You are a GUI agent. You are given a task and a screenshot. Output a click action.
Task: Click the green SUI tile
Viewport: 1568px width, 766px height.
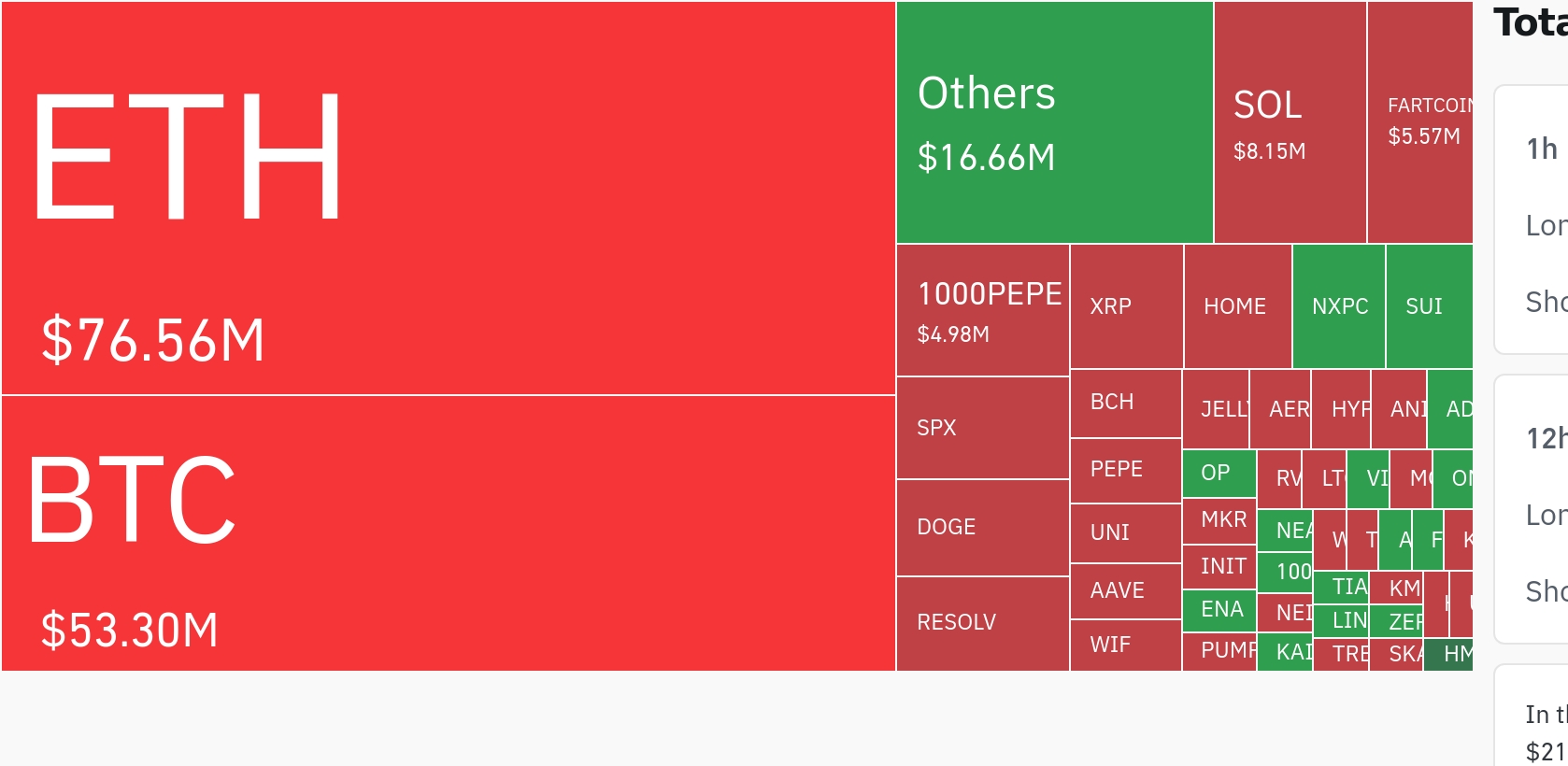point(1430,306)
